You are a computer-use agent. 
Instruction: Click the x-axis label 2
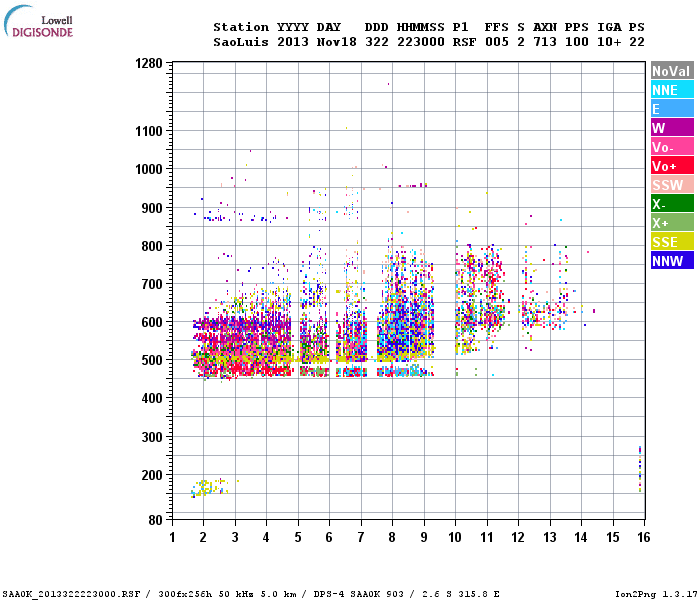203,537
